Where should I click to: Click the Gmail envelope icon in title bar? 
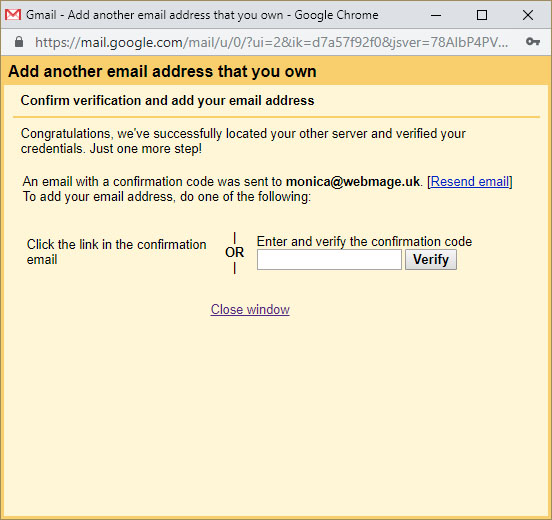[x=13, y=15]
